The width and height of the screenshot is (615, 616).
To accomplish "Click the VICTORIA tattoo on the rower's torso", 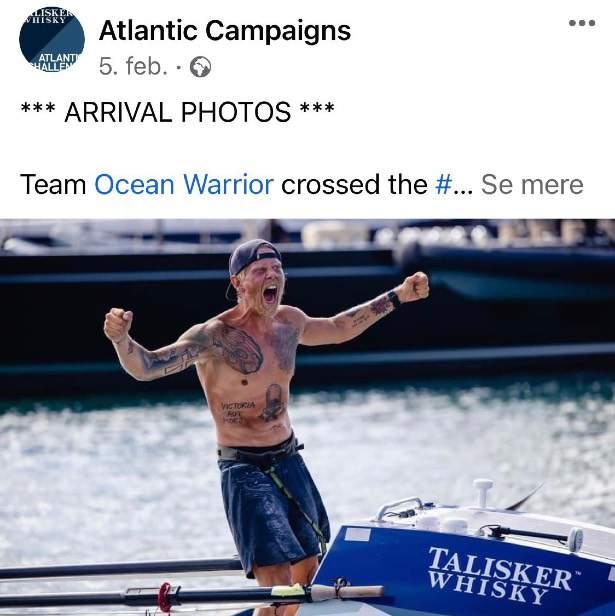I will [239, 405].
